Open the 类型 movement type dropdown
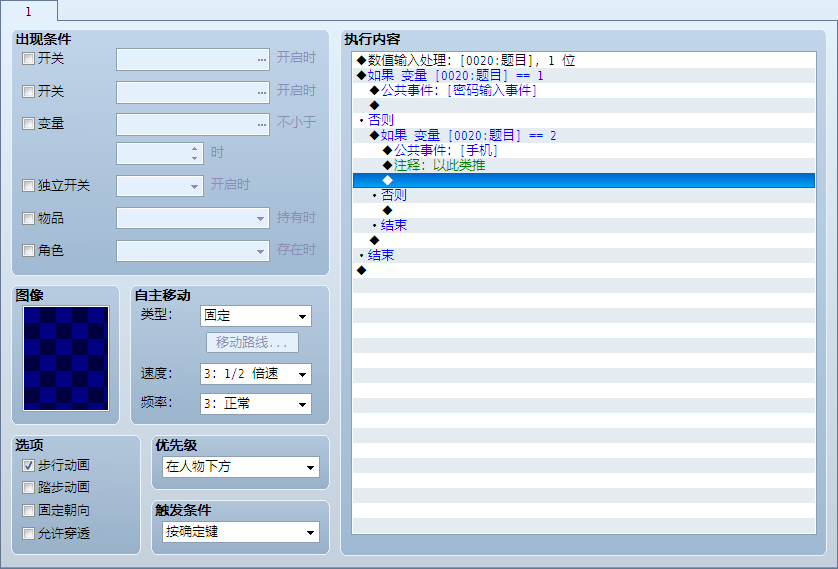The width and height of the screenshot is (838, 569). tap(255, 316)
